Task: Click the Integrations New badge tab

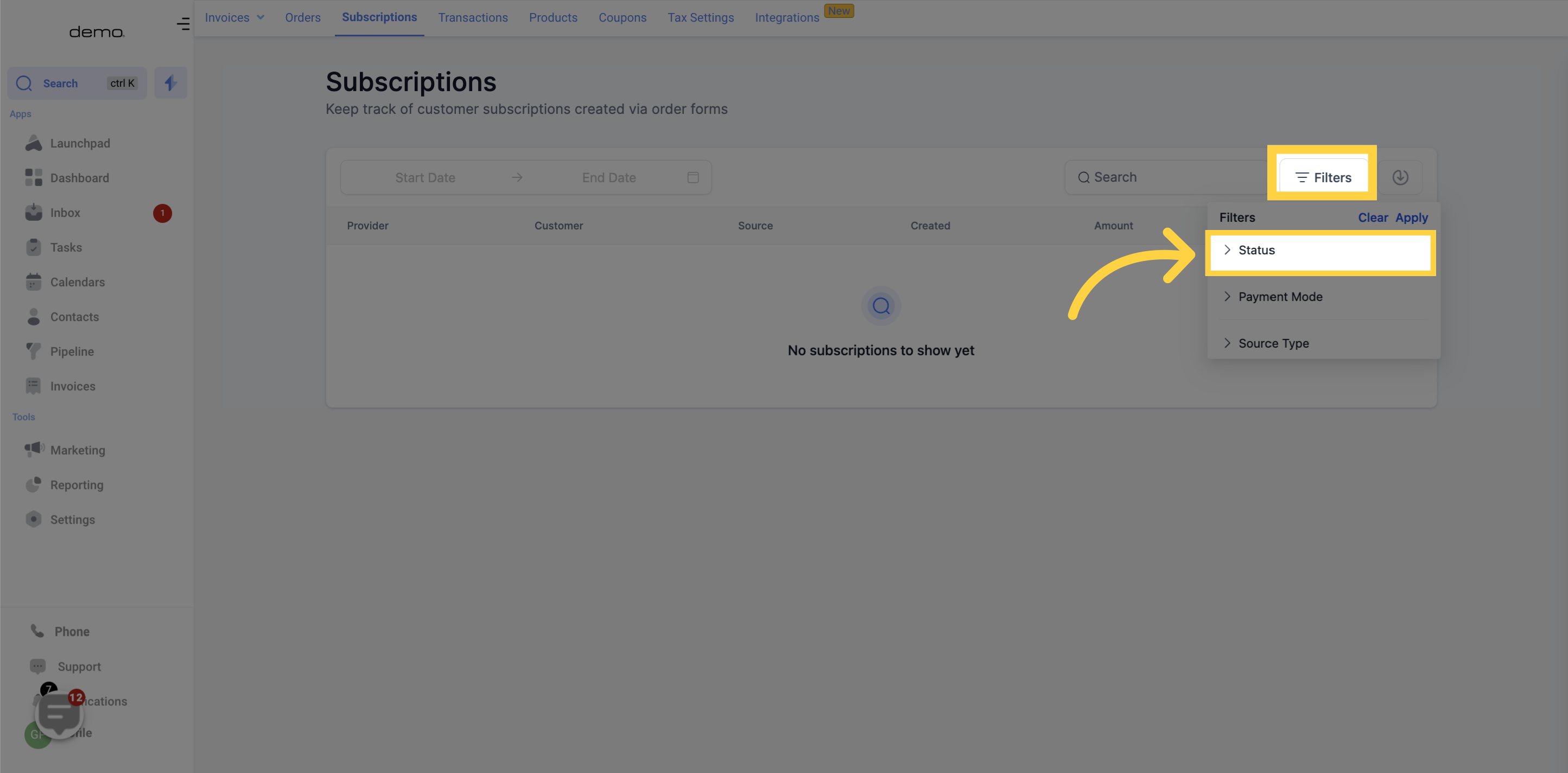Action: (x=801, y=18)
